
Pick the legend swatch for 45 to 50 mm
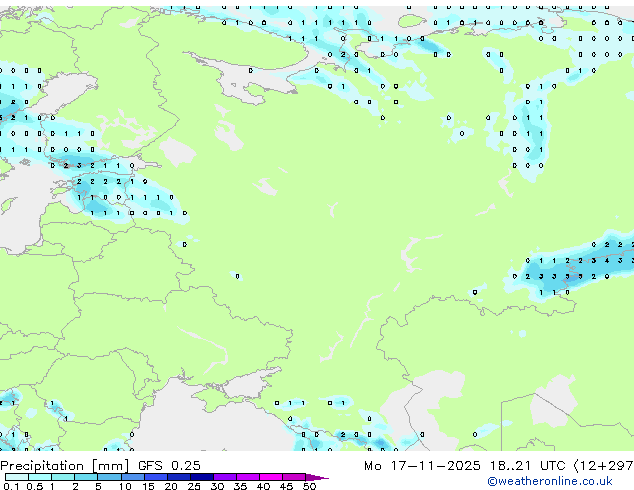click(x=294, y=477)
